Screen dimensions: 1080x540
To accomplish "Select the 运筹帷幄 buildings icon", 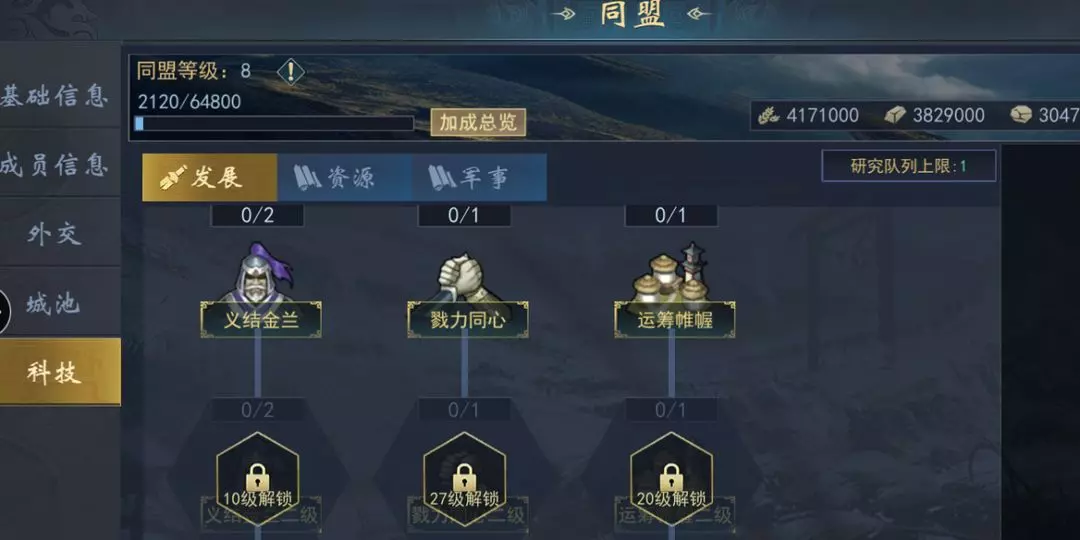I will pyautogui.click(x=673, y=274).
